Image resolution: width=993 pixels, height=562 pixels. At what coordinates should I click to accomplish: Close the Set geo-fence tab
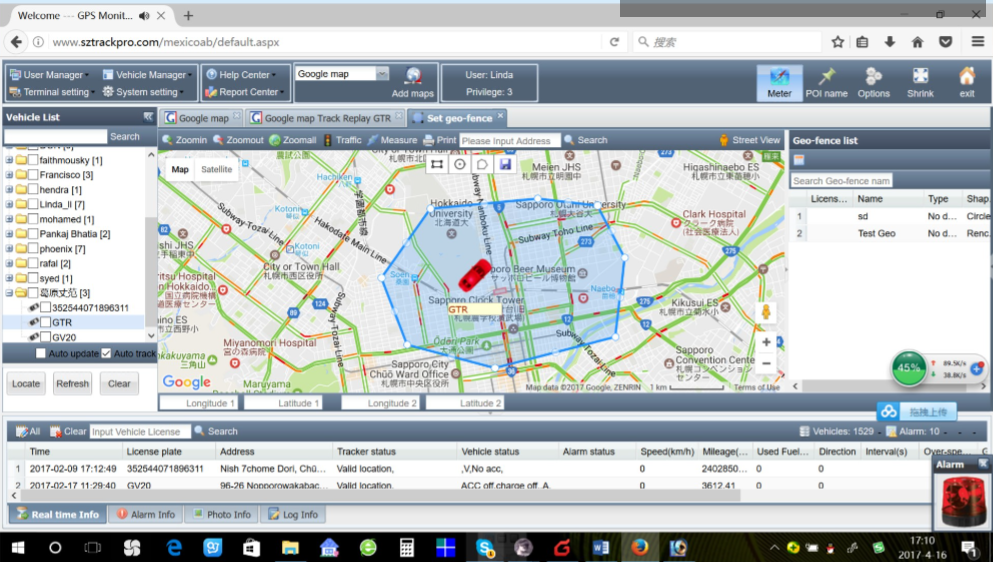click(500, 116)
